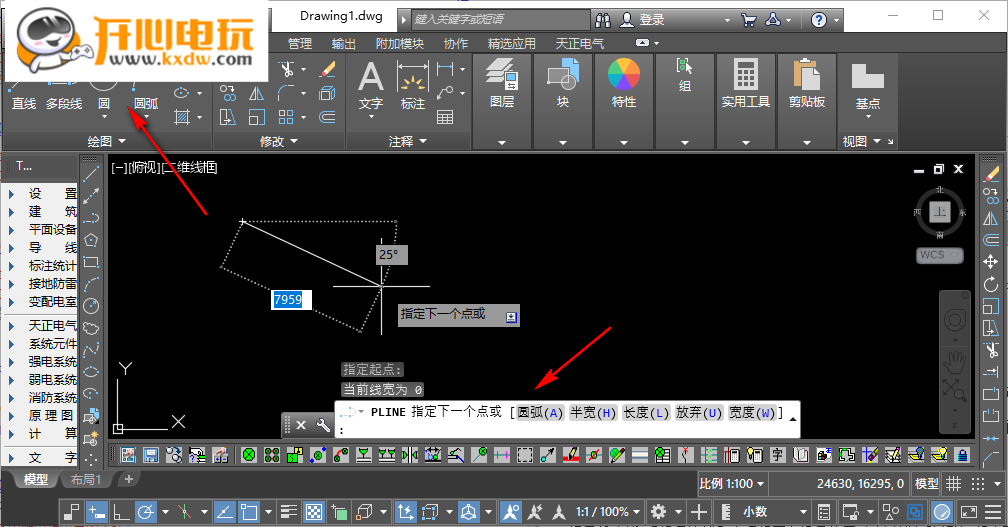This screenshot has width=1008, height=527.
Task: Open the 天正电气 ribbon tab
Action: point(580,44)
